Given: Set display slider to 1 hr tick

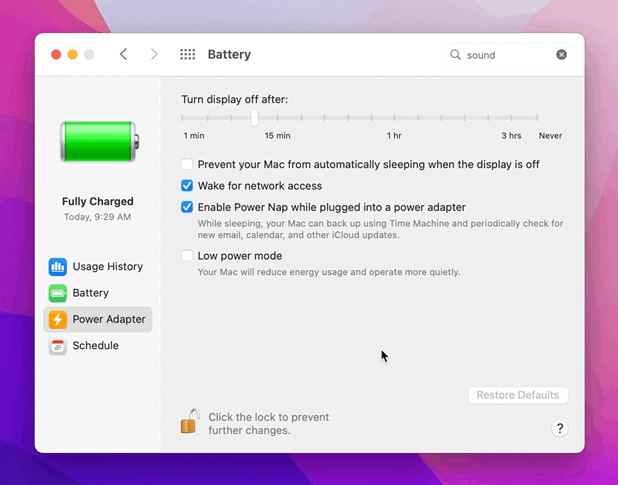Looking at the screenshot, I should [395, 118].
